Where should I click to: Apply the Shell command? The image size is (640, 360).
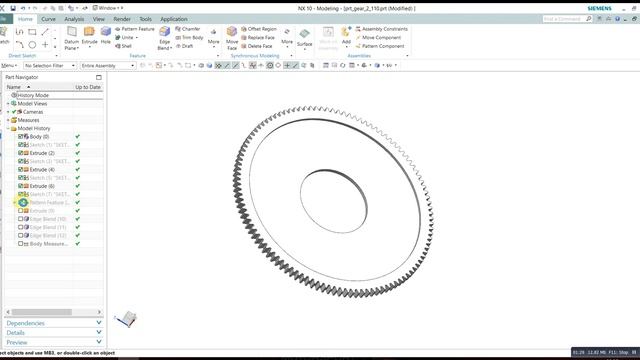click(124, 46)
